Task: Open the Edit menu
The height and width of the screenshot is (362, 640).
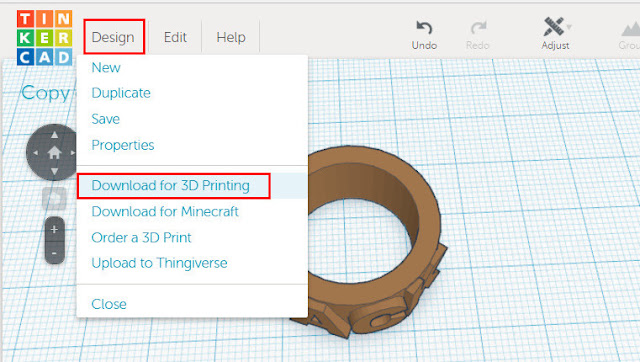Action: pos(175,37)
